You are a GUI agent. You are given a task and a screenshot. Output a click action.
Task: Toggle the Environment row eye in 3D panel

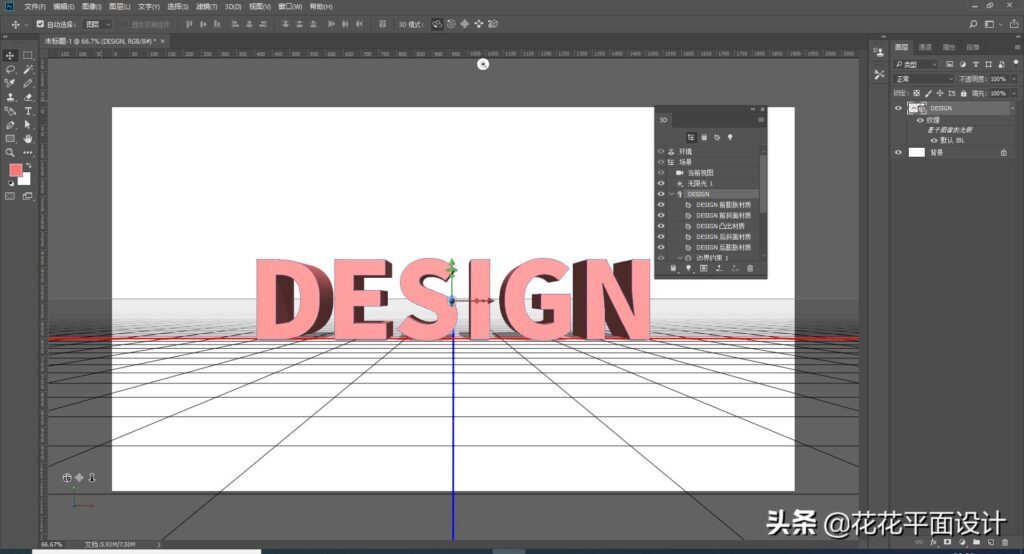pos(661,152)
